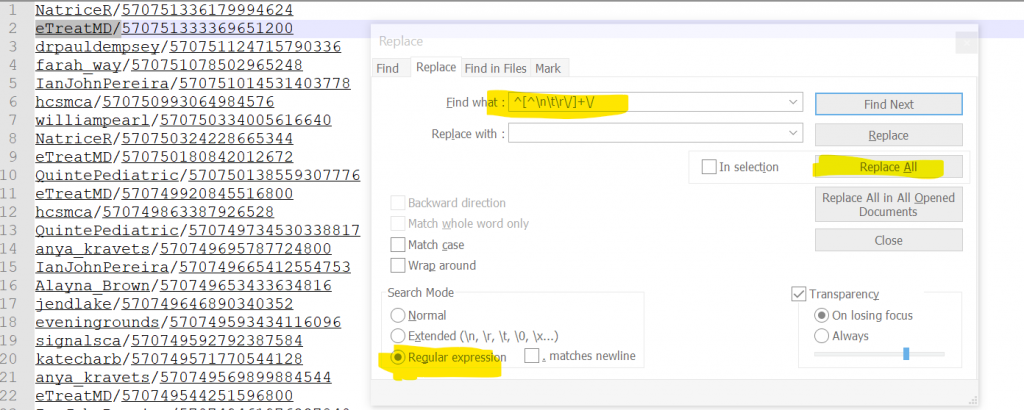This screenshot has height=410, width=1024.
Task: Select the Mark tab
Action: click(x=547, y=68)
